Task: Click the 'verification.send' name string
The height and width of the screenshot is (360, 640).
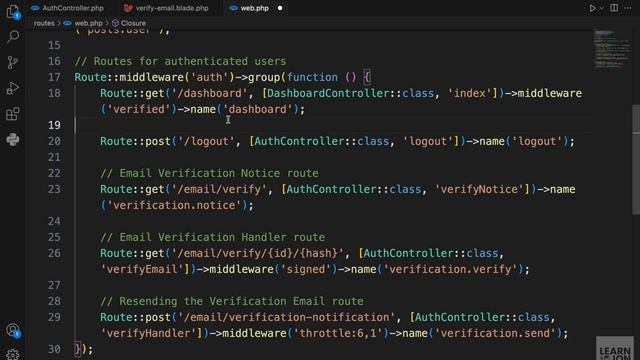Action: pos(495,333)
